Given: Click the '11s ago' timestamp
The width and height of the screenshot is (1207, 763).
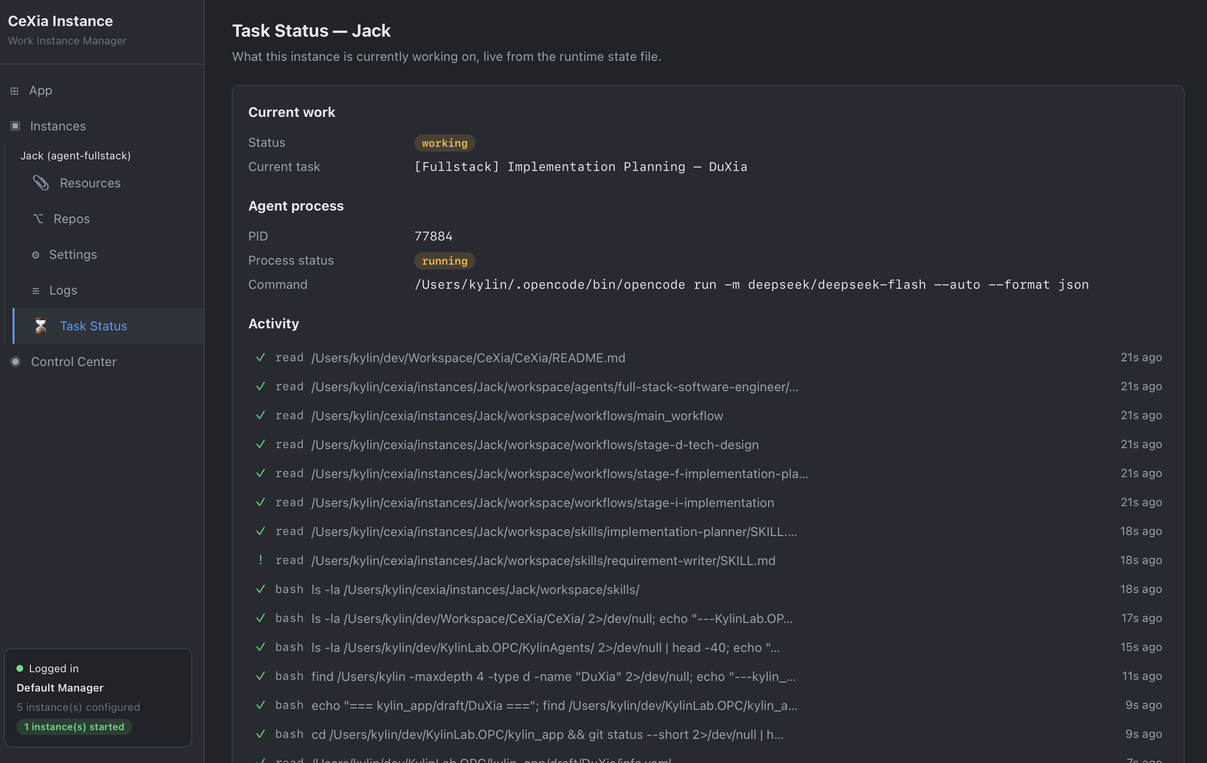Looking at the screenshot, I should pyautogui.click(x=1142, y=676).
